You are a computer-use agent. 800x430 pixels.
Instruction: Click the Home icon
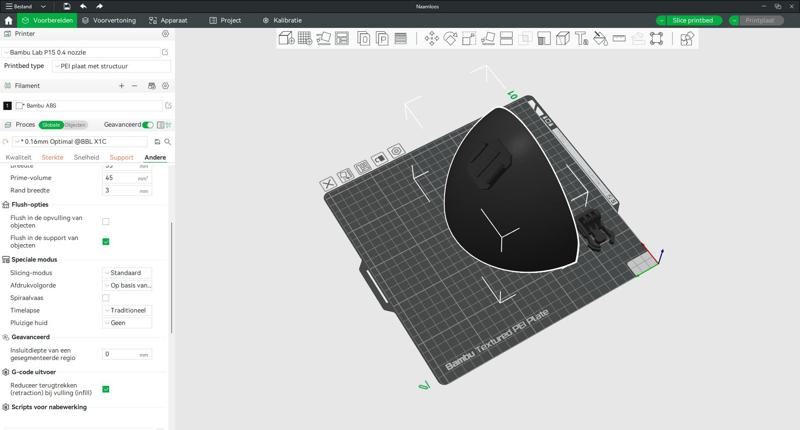8,20
